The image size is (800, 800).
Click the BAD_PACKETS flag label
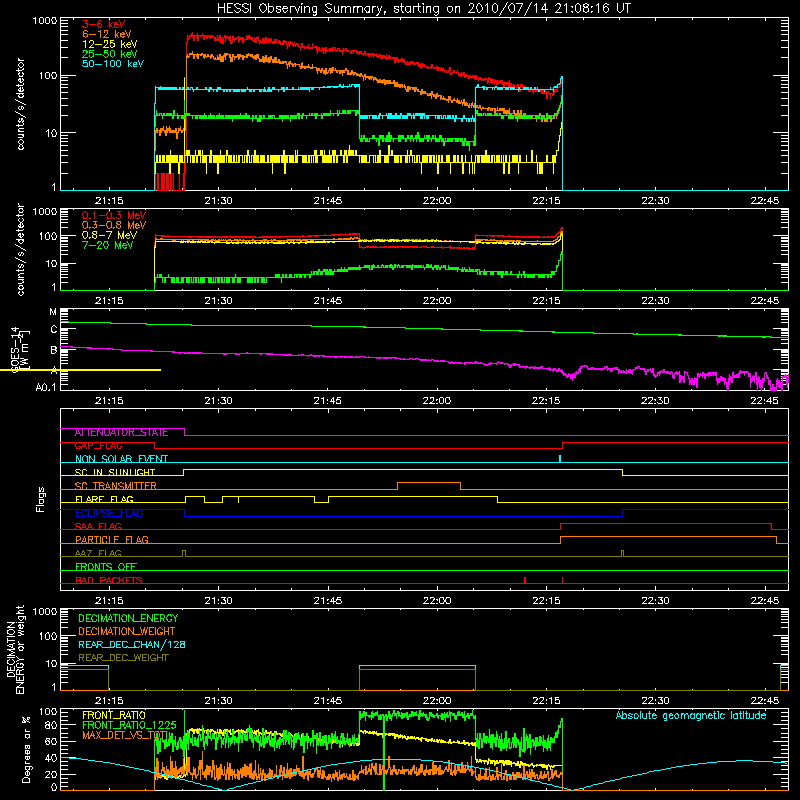point(109,580)
